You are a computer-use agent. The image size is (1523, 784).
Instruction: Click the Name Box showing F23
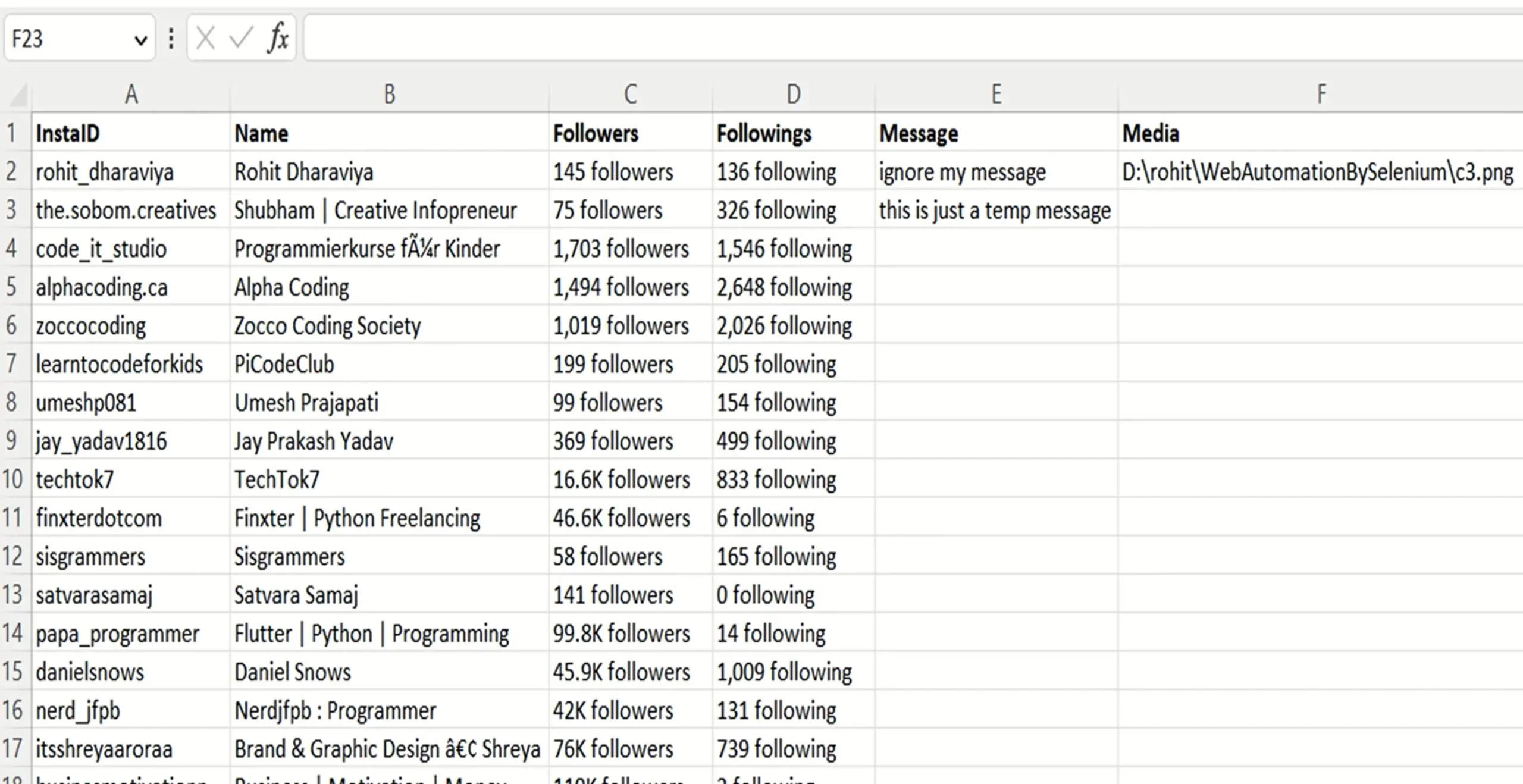(x=65, y=39)
